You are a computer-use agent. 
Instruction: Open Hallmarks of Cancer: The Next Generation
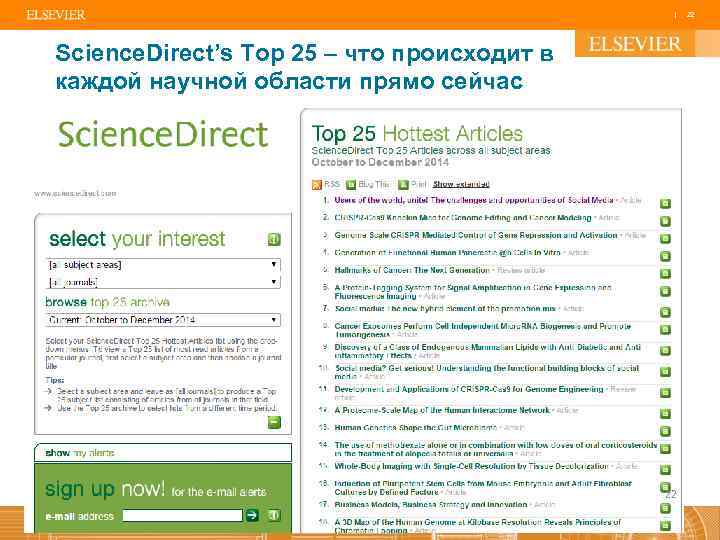(412, 270)
